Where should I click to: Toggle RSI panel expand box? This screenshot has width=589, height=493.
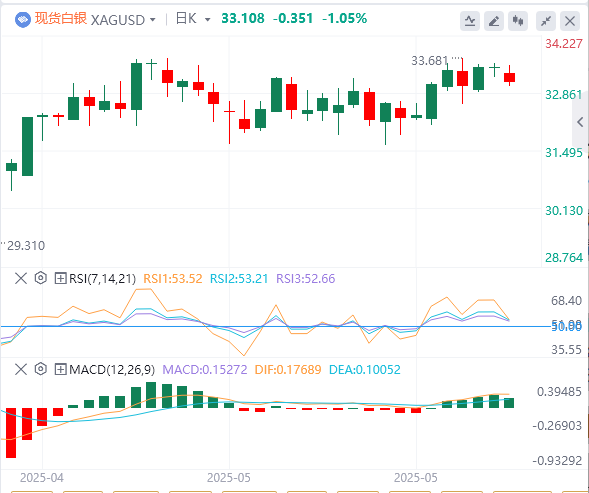point(60,278)
